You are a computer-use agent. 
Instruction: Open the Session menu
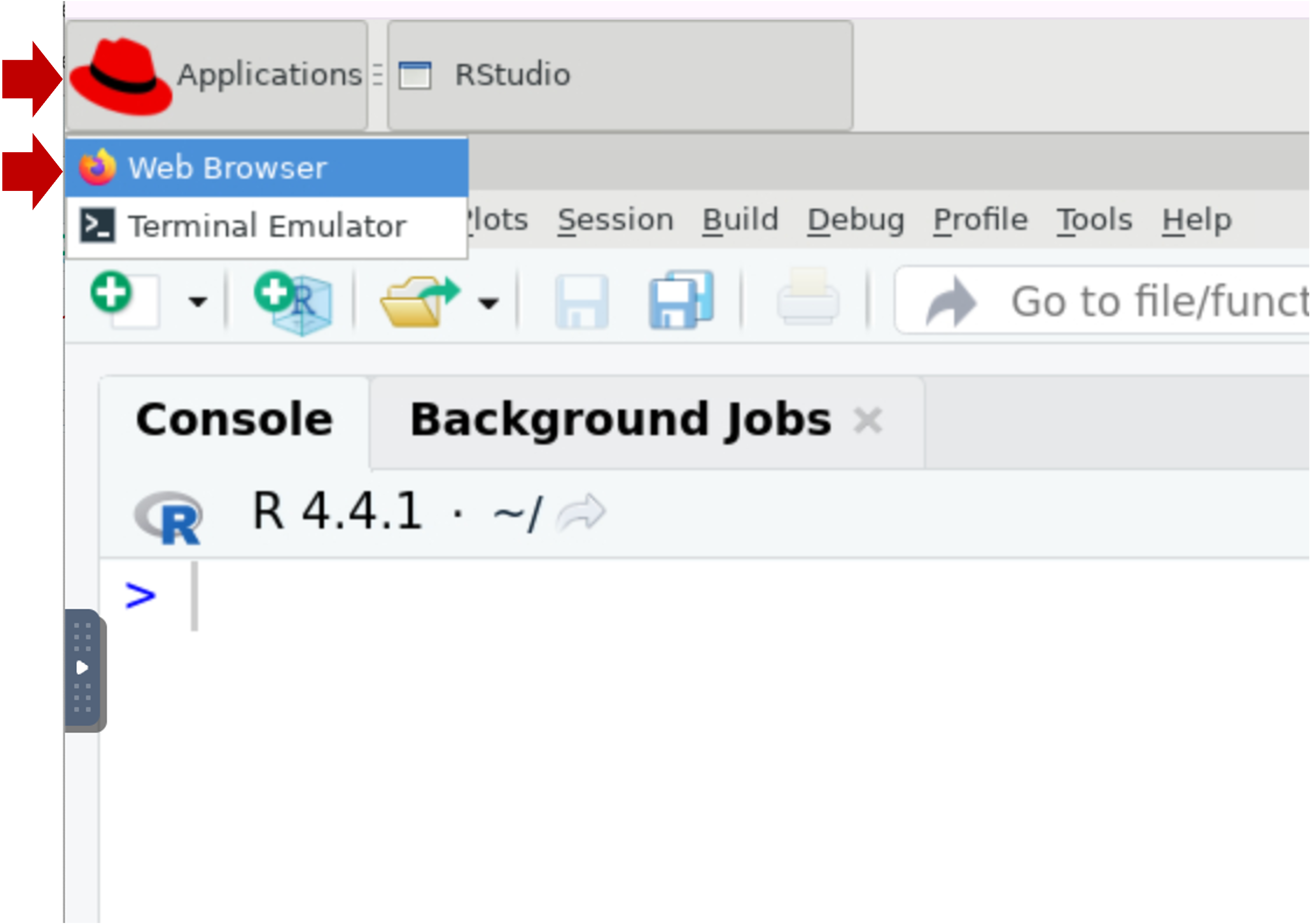(x=615, y=220)
